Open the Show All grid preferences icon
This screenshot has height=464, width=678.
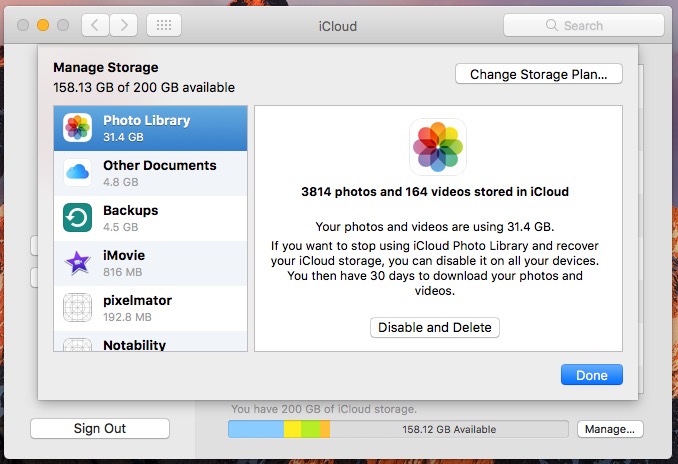point(164,25)
